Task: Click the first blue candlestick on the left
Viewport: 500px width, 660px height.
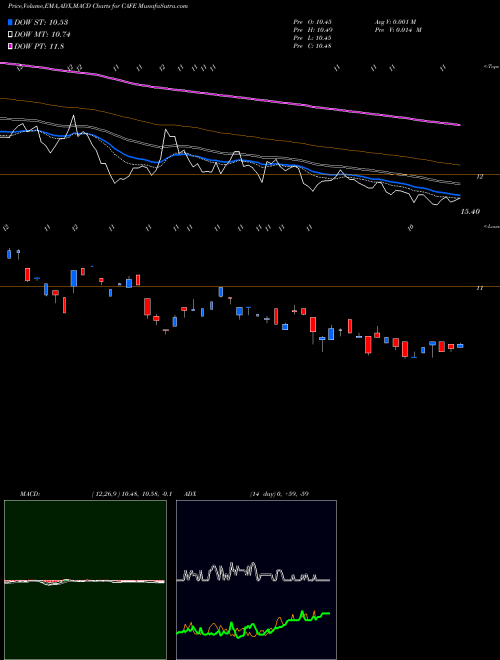Action: click(9, 253)
